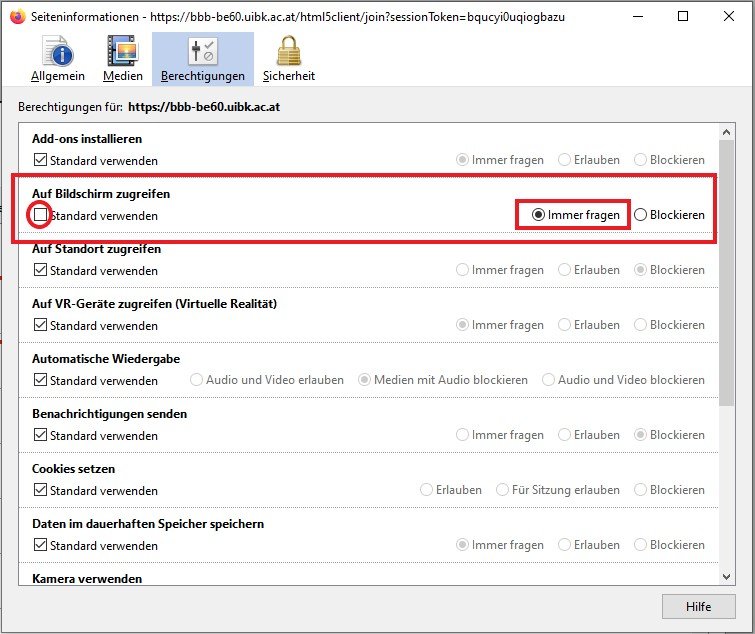This screenshot has width=755, height=634.
Task: Select Immer fragen for VR-Geräte zugreifen
Action: (462, 325)
